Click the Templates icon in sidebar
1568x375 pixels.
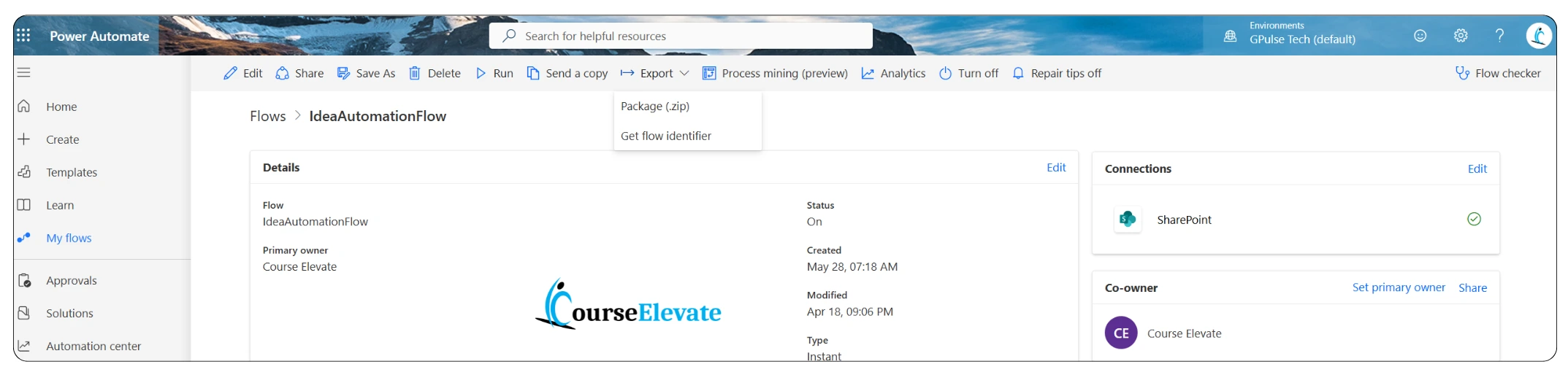24,172
